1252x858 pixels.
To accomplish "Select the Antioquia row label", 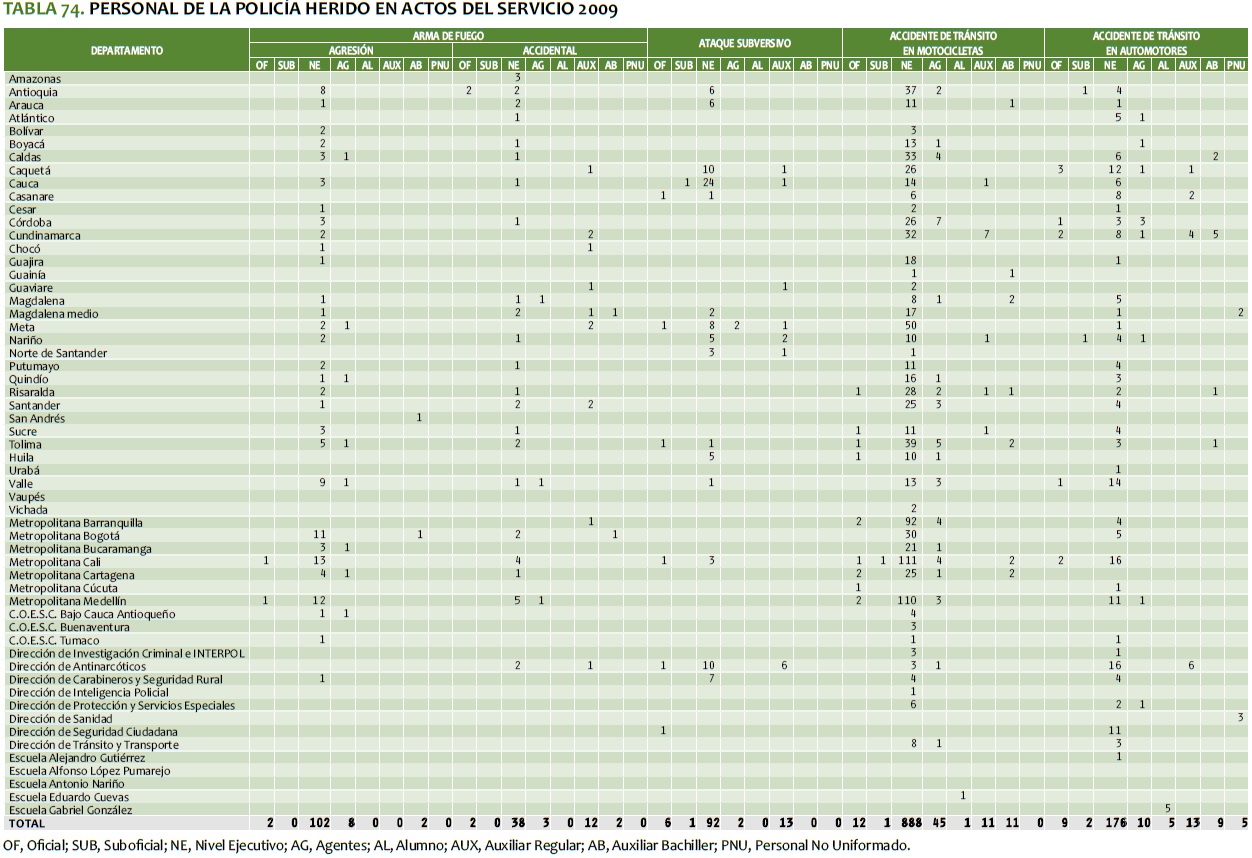I will (33, 92).
